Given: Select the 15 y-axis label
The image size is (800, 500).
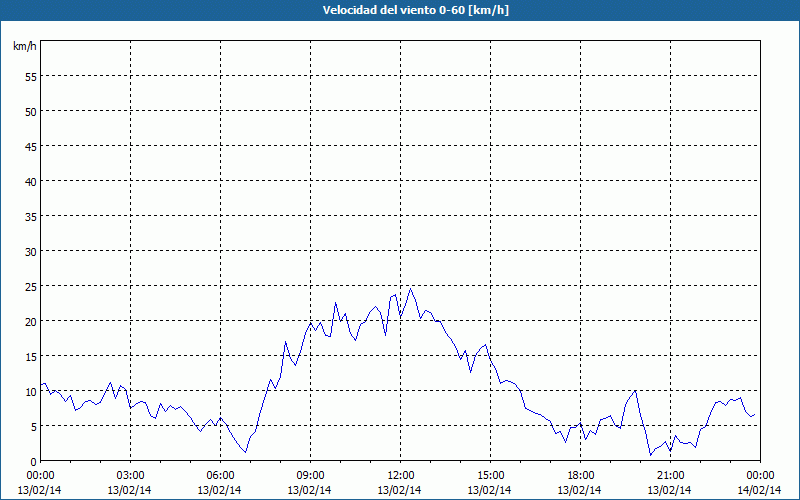Looking at the screenshot, I should pos(31,356).
